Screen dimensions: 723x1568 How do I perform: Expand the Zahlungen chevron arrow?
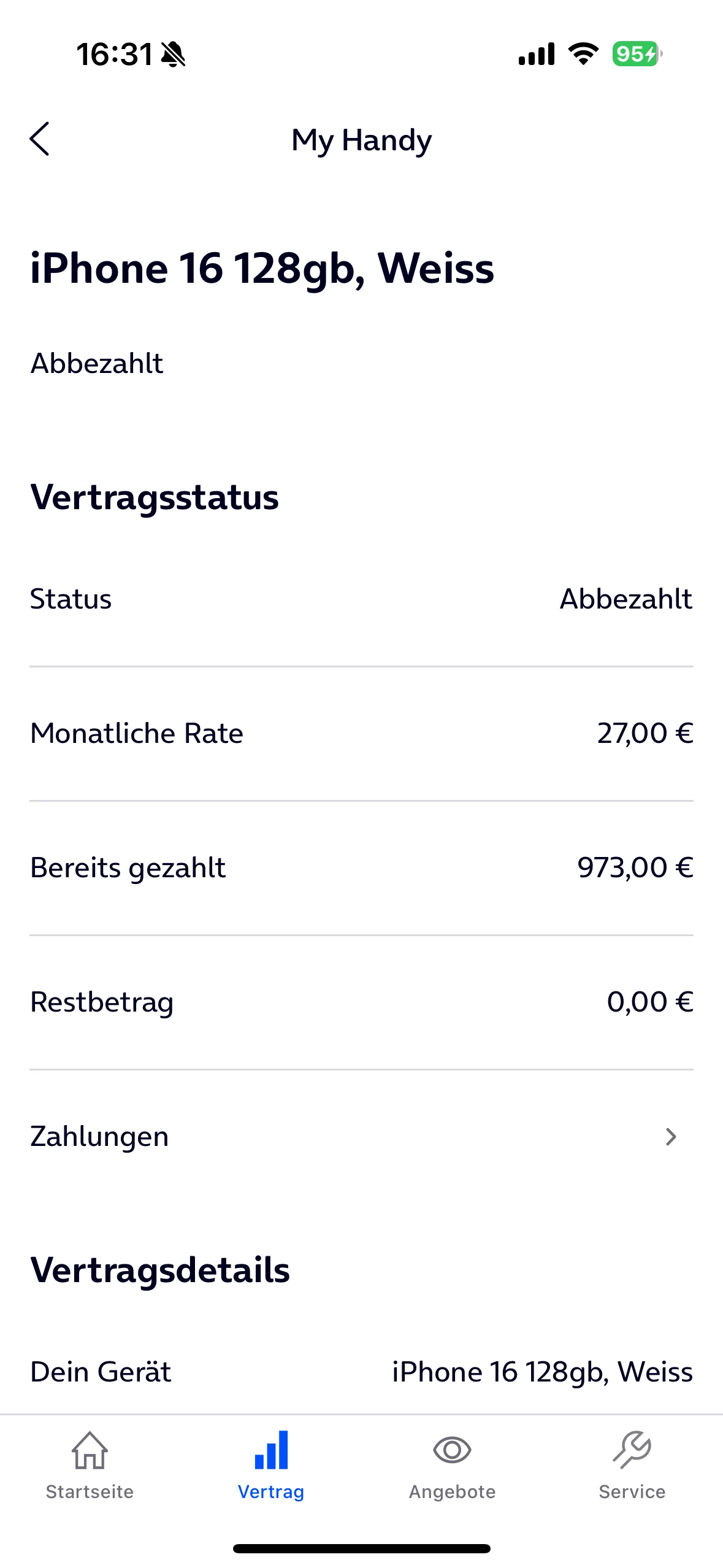coord(671,1137)
